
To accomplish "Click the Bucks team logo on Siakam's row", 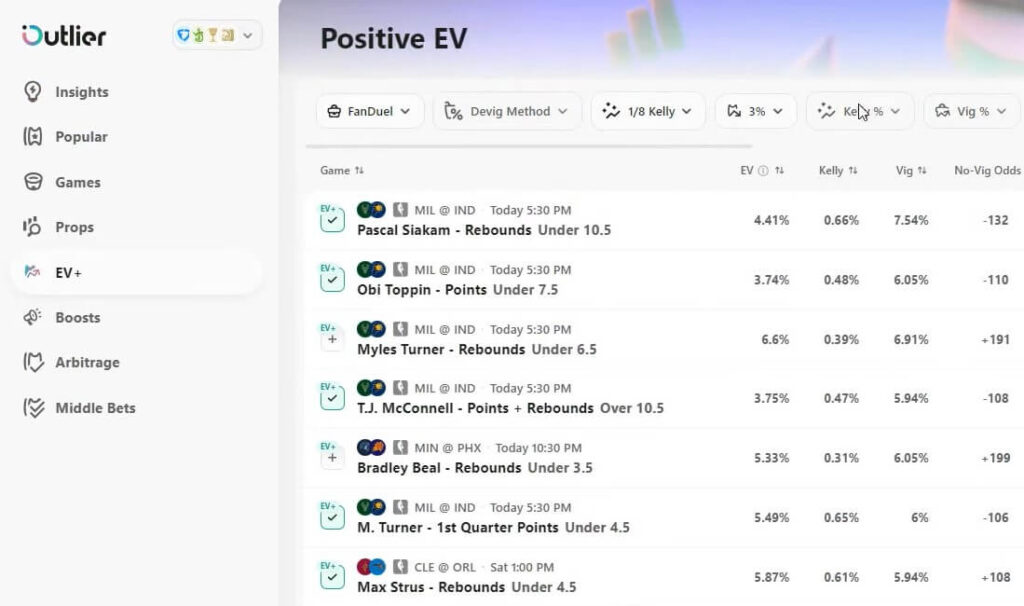I will tap(365, 210).
